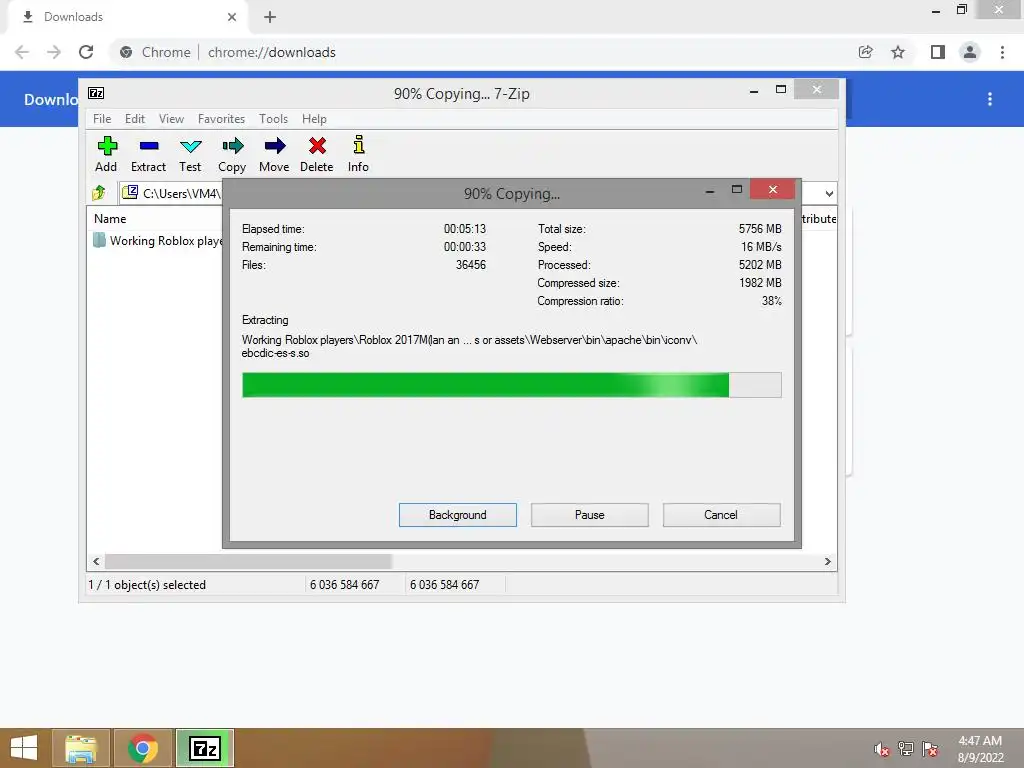The image size is (1024, 768).
Task: Click the Add toolbar icon in 7-Zip
Action: point(106,155)
